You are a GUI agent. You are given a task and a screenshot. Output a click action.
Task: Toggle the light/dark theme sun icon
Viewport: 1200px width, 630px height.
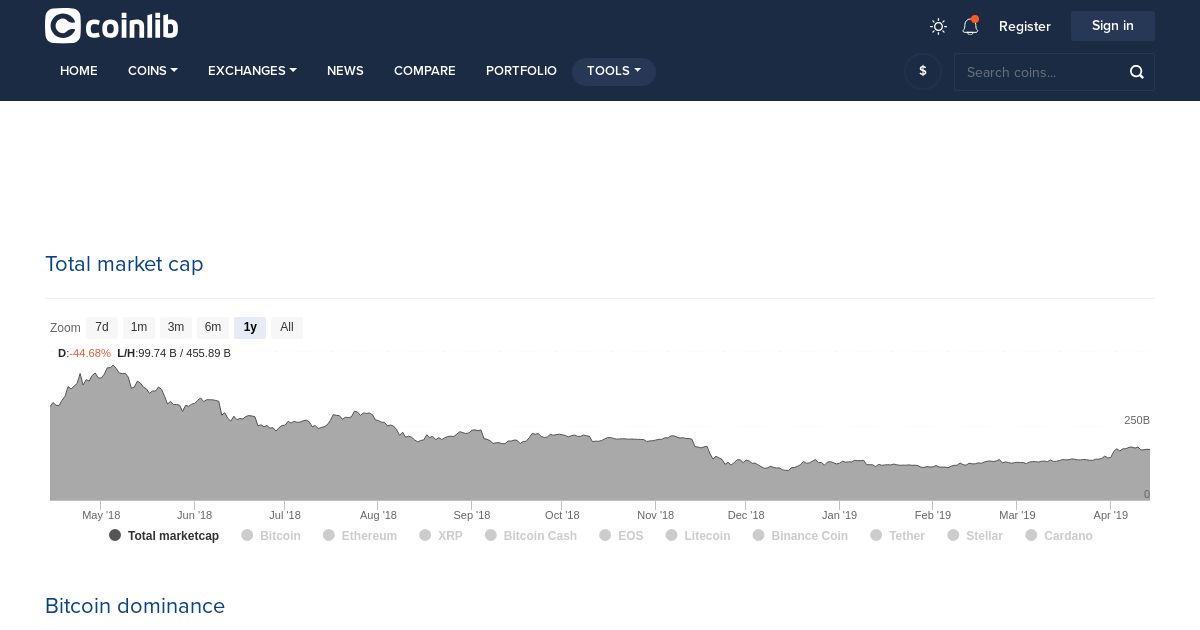pyautogui.click(x=938, y=27)
